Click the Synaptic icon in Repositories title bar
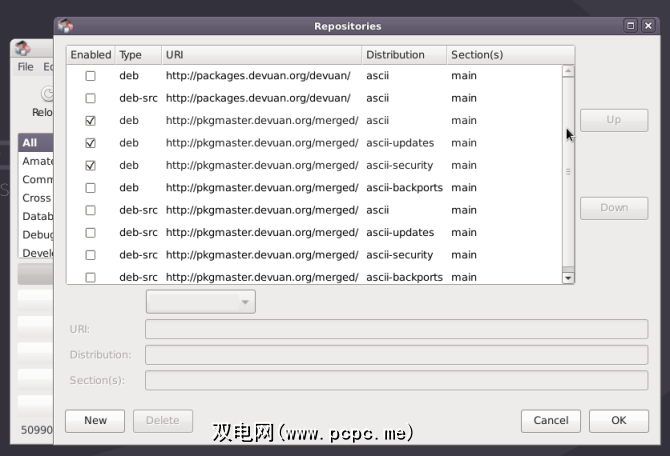The image size is (670, 456). pyautogui.click(x=65, y=26)
